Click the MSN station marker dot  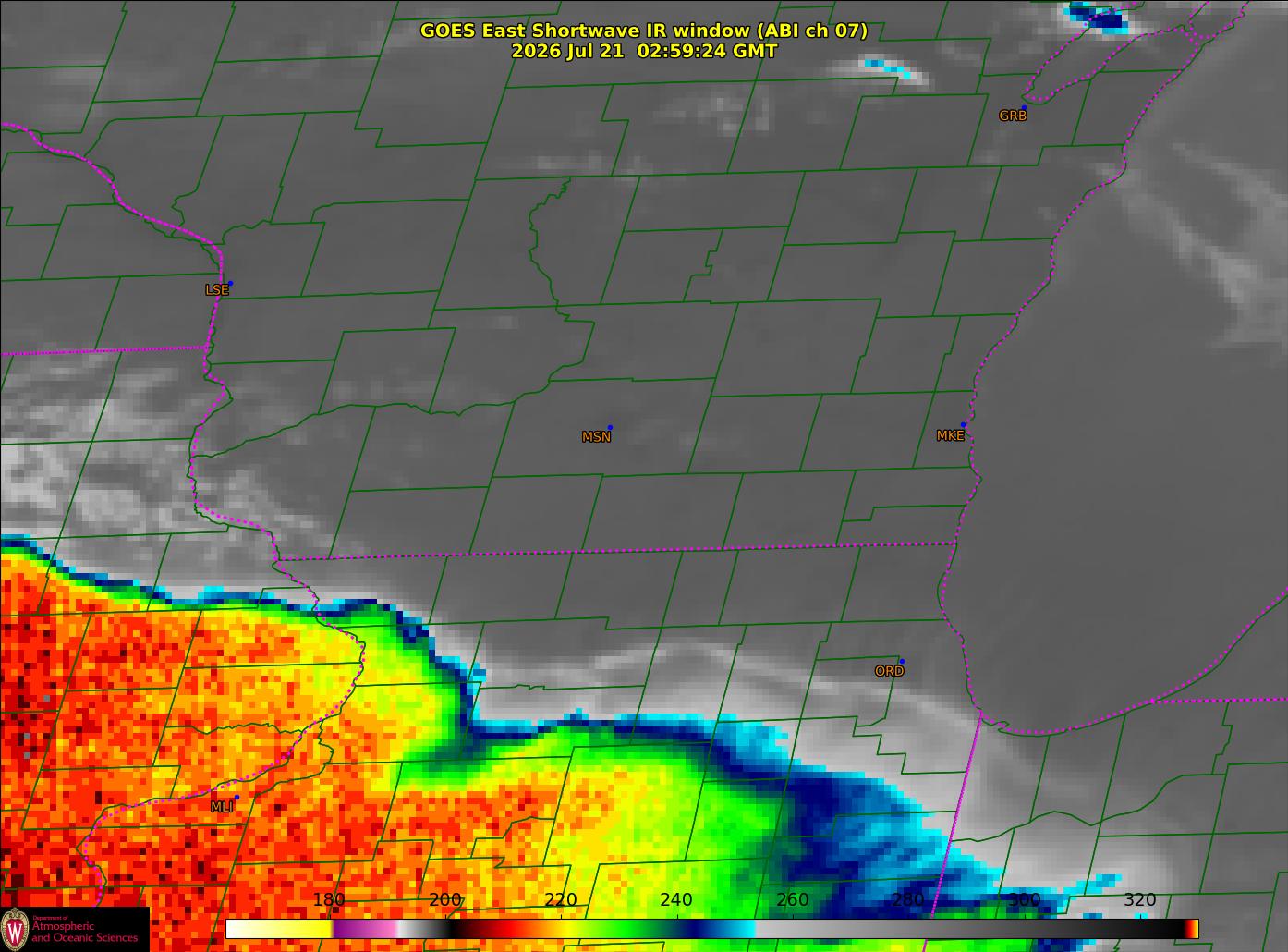coord(610,427)
